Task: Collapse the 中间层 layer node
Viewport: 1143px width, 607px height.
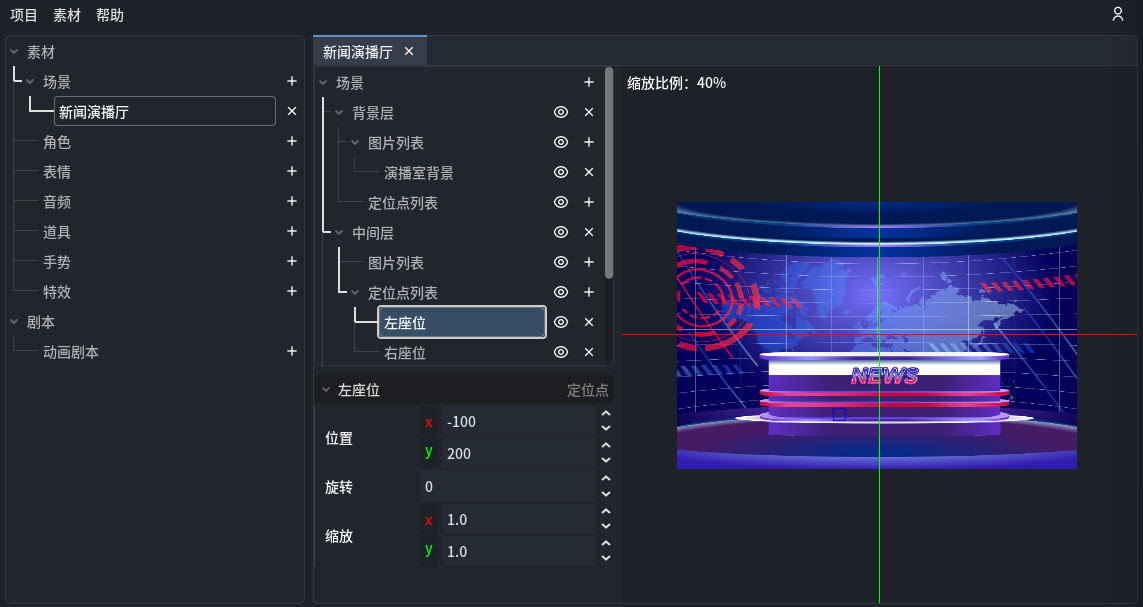Action: [x=339, y=233]
